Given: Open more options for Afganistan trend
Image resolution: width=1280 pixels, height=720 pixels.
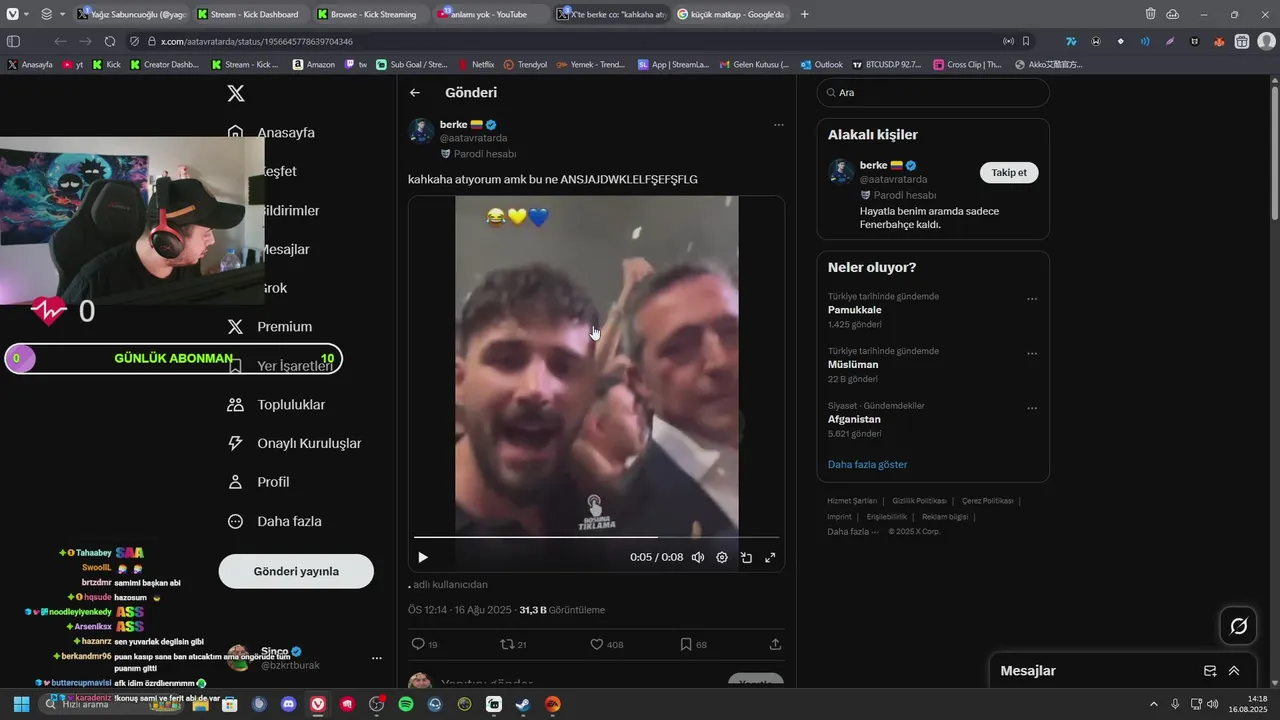Looking at the screenshot, I should pyautogui.click(x=1032, y=408).
